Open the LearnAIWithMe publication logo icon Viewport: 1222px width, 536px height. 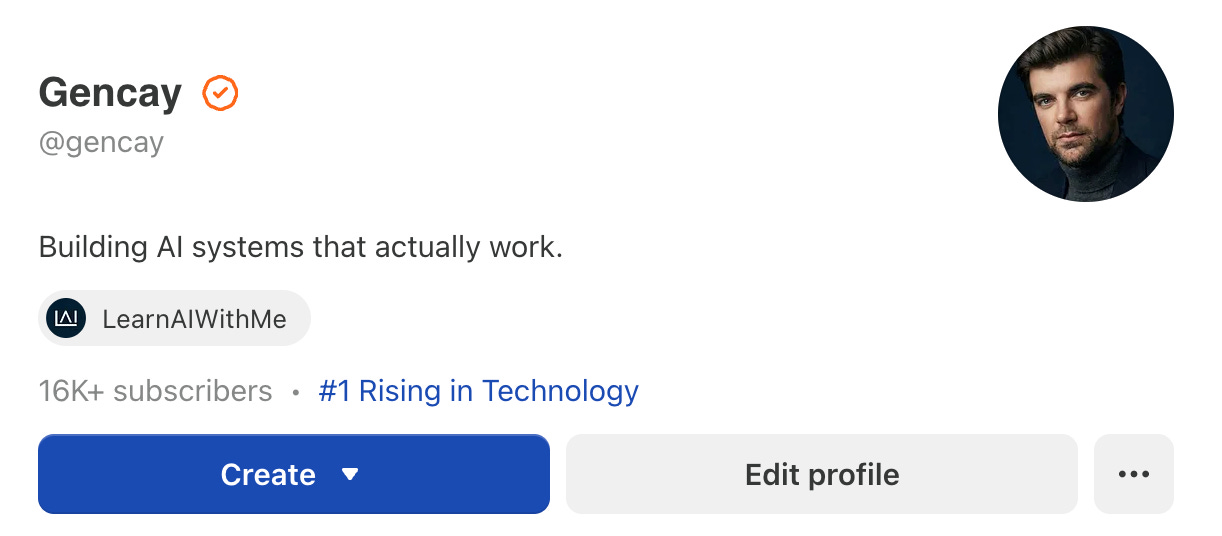point(66,319)
